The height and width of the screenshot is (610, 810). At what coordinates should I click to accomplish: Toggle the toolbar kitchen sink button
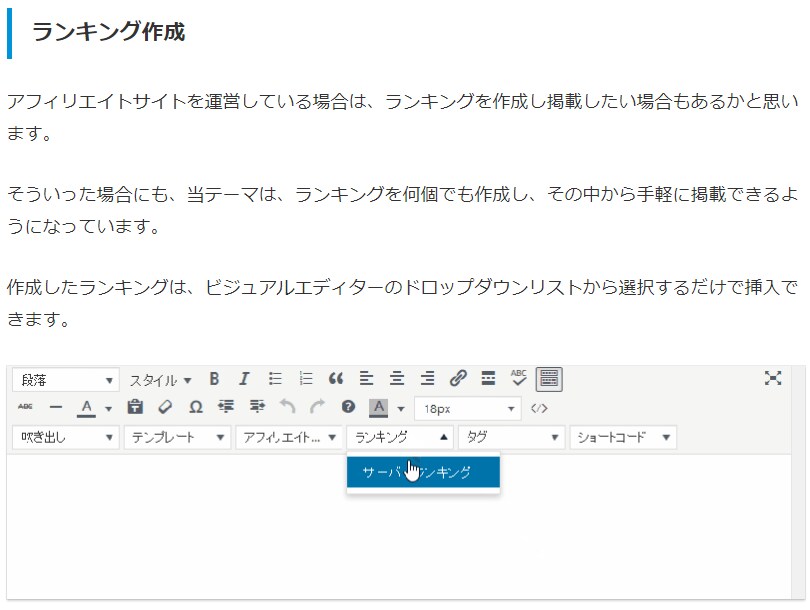[549, 380]
